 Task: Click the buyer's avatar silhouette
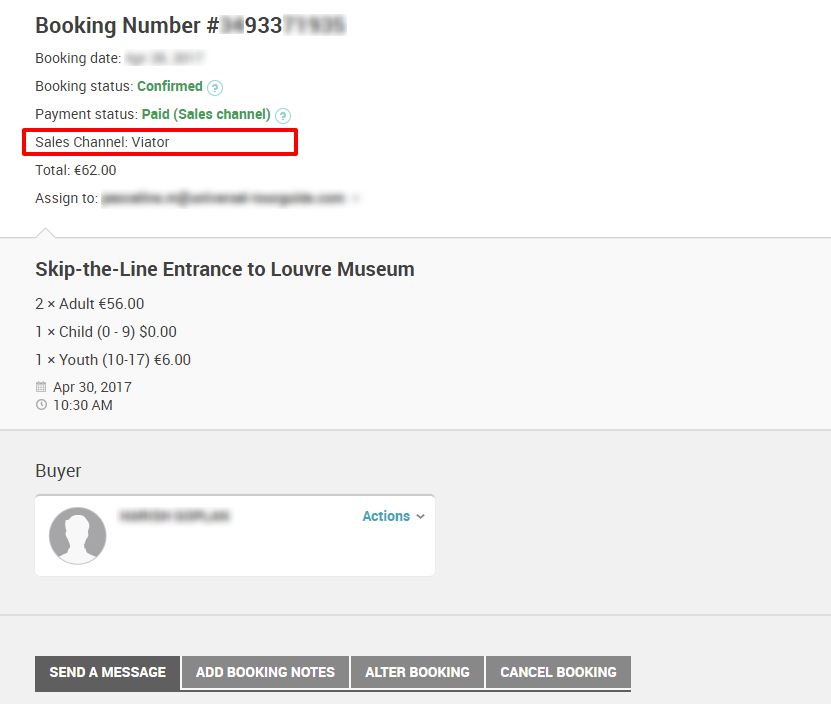78,536
